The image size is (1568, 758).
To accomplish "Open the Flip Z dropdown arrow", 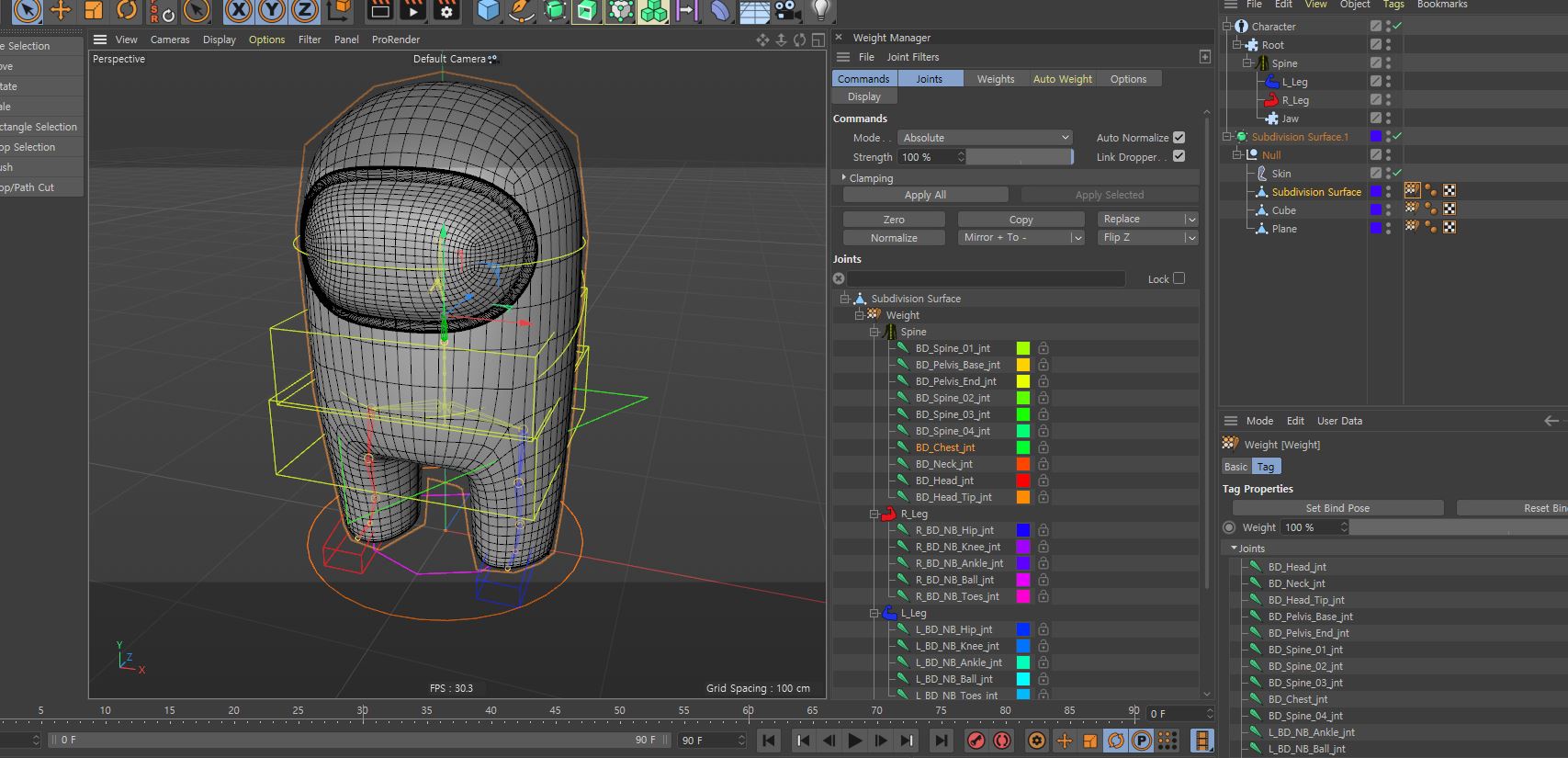I will [x=1191, y=238].
